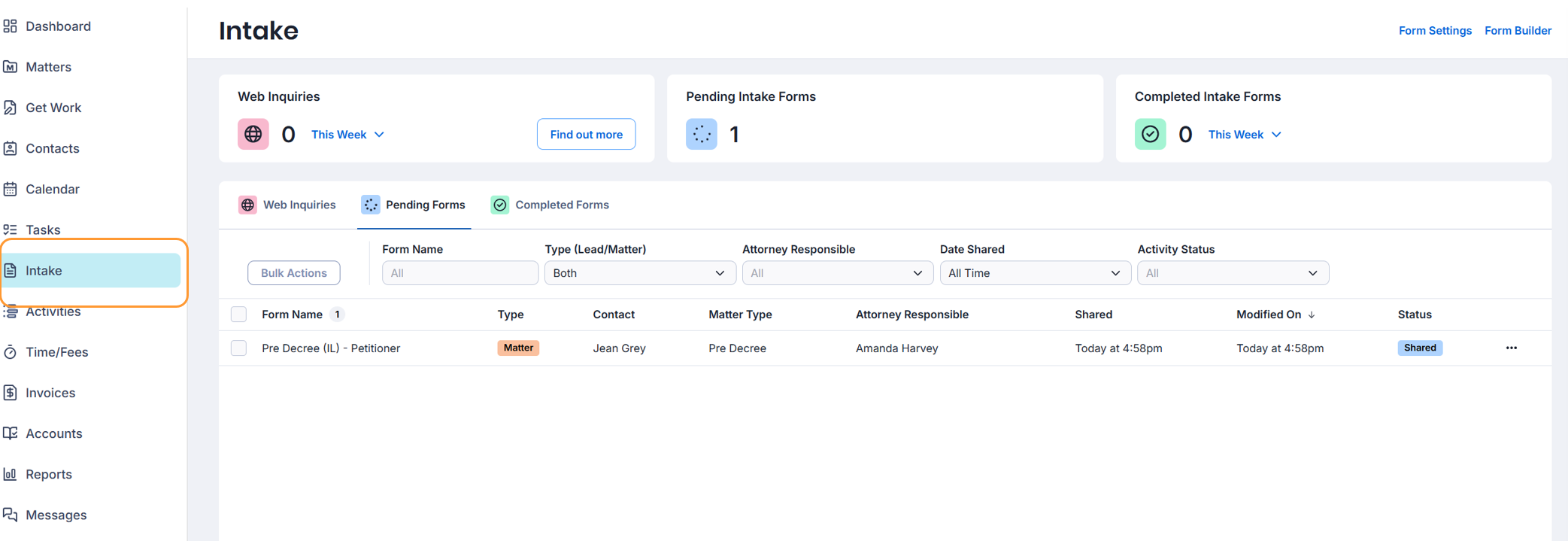
Task: Switch to the Completed Forms tab
Action: point(550,205)
